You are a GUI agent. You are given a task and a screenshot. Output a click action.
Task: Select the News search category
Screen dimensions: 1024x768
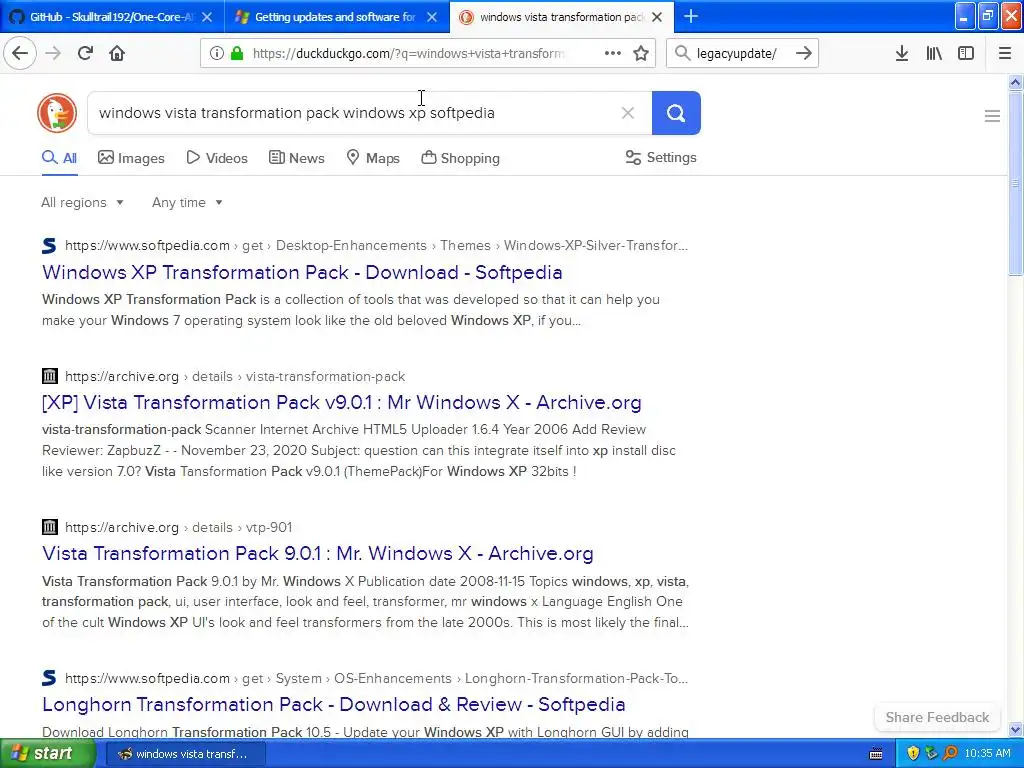coord(296,158)
